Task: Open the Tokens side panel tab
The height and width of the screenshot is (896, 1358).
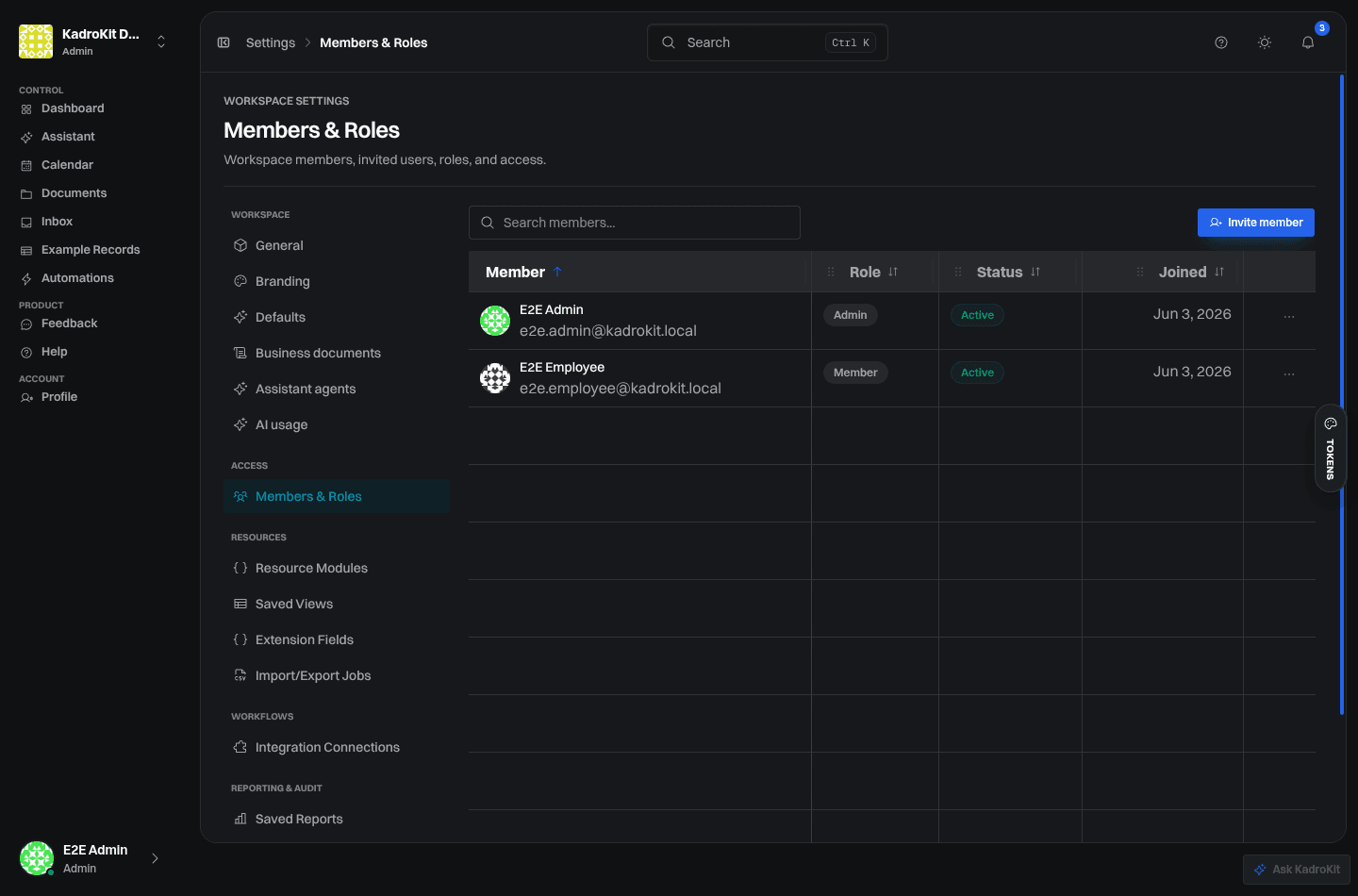Action: (x=1331, y=448)
